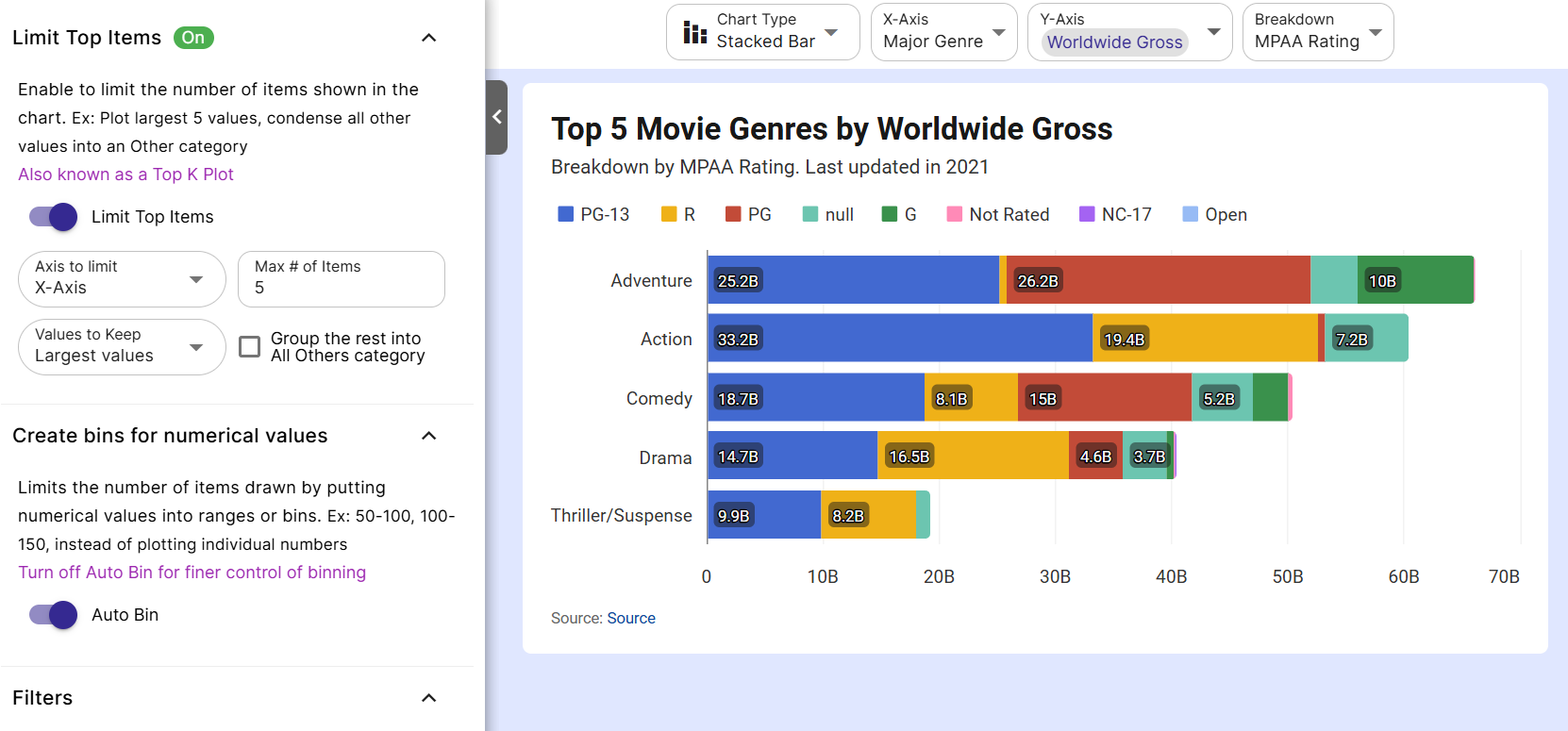This screenshot has height=731, width=1568.
Task: Disable the Limit Top Items switch
Action: tap(54, 217)
